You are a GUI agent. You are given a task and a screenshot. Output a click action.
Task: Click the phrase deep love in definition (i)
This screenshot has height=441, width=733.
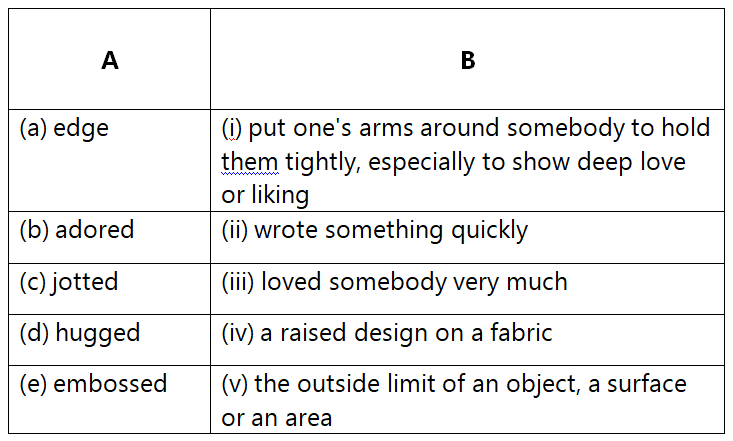[x=632, y=163]
